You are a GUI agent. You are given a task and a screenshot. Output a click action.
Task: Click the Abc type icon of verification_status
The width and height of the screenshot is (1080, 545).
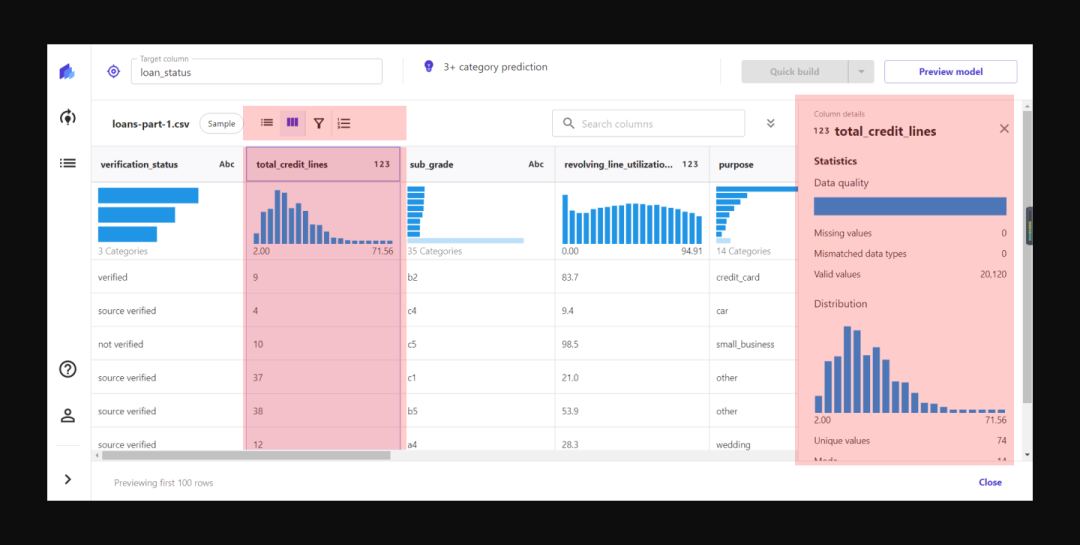coord(227,164)
